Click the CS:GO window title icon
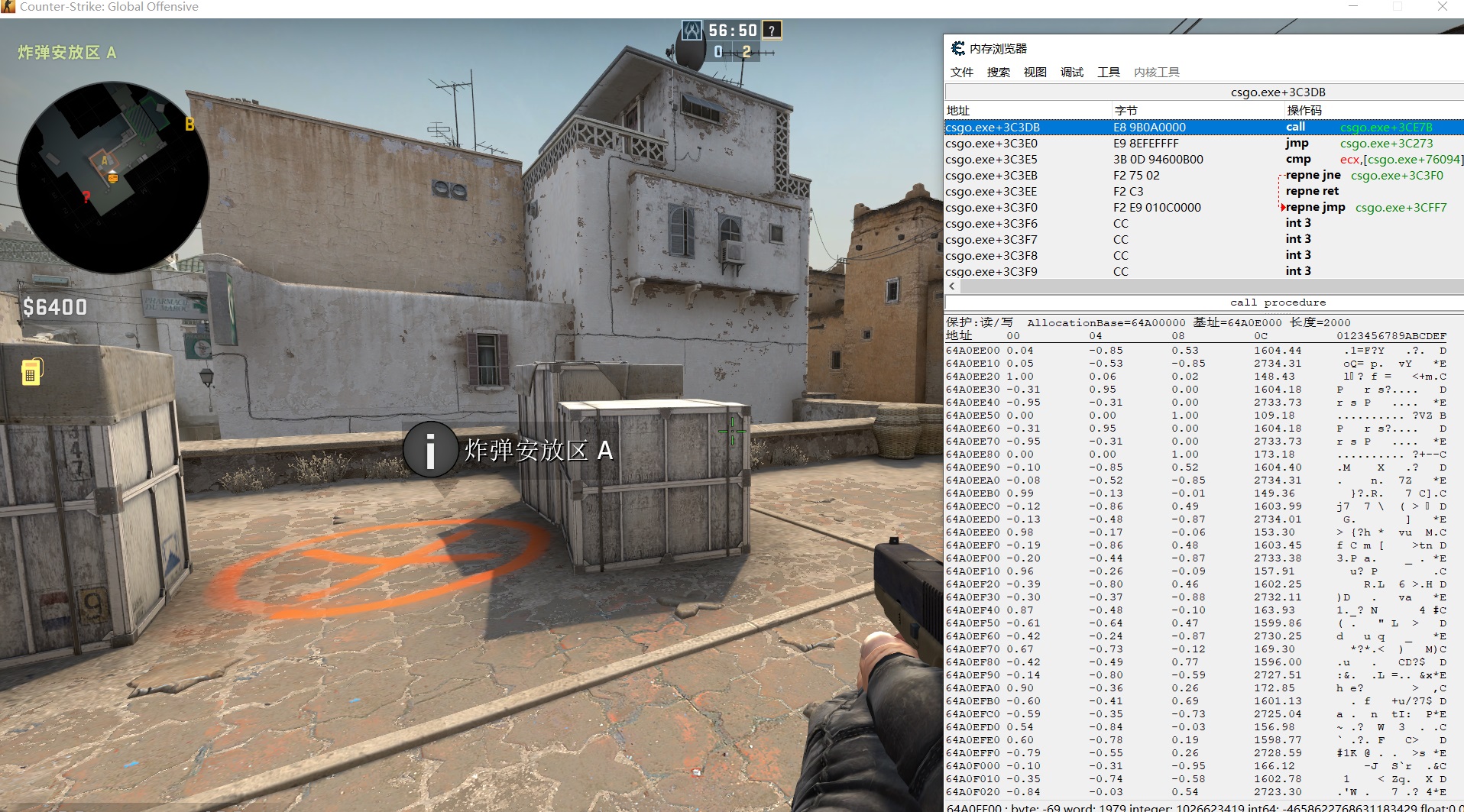This screenshot has height=812, width=1464. (x=8, y=7)
